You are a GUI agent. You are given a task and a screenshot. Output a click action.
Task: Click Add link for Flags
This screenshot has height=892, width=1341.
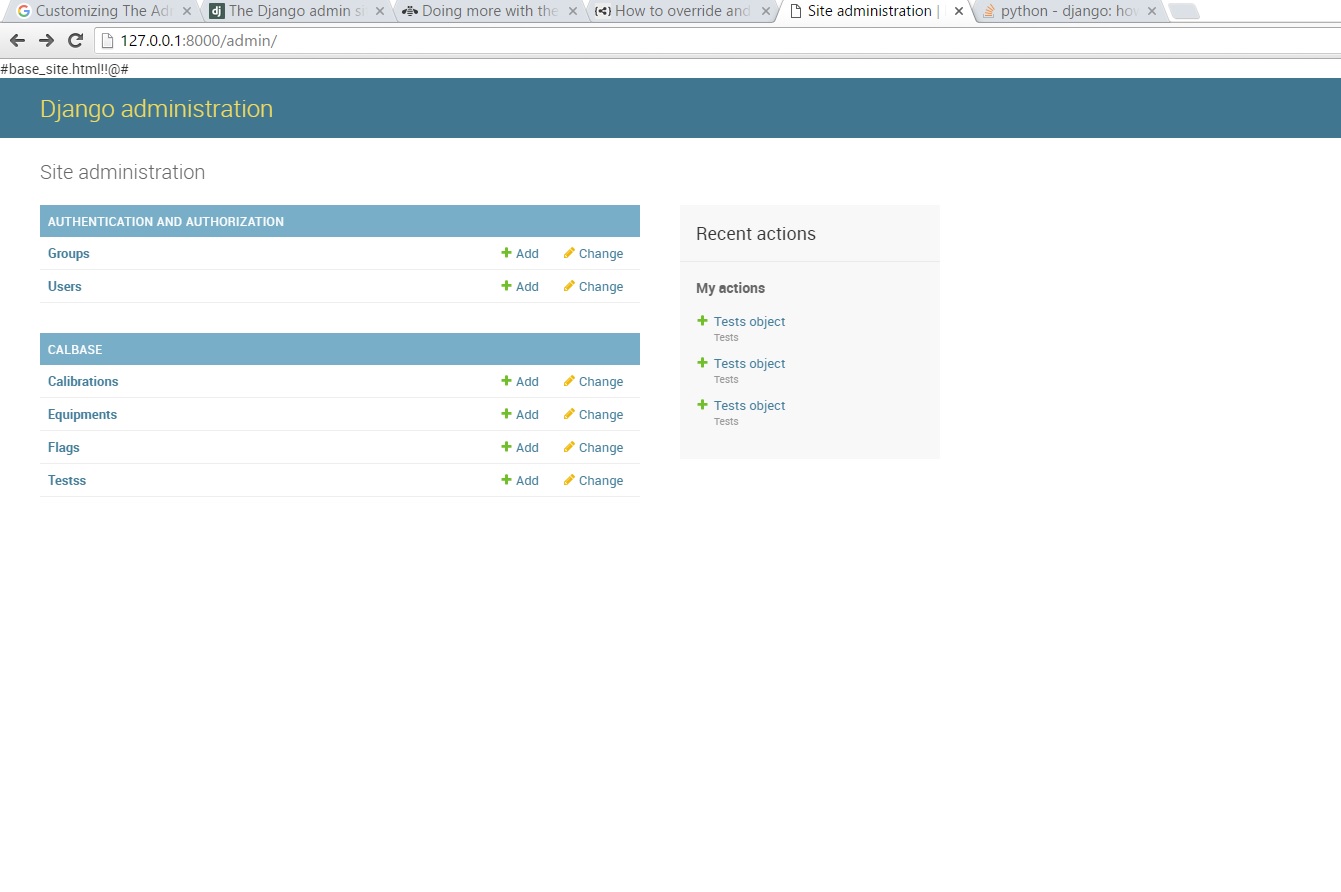526,447
